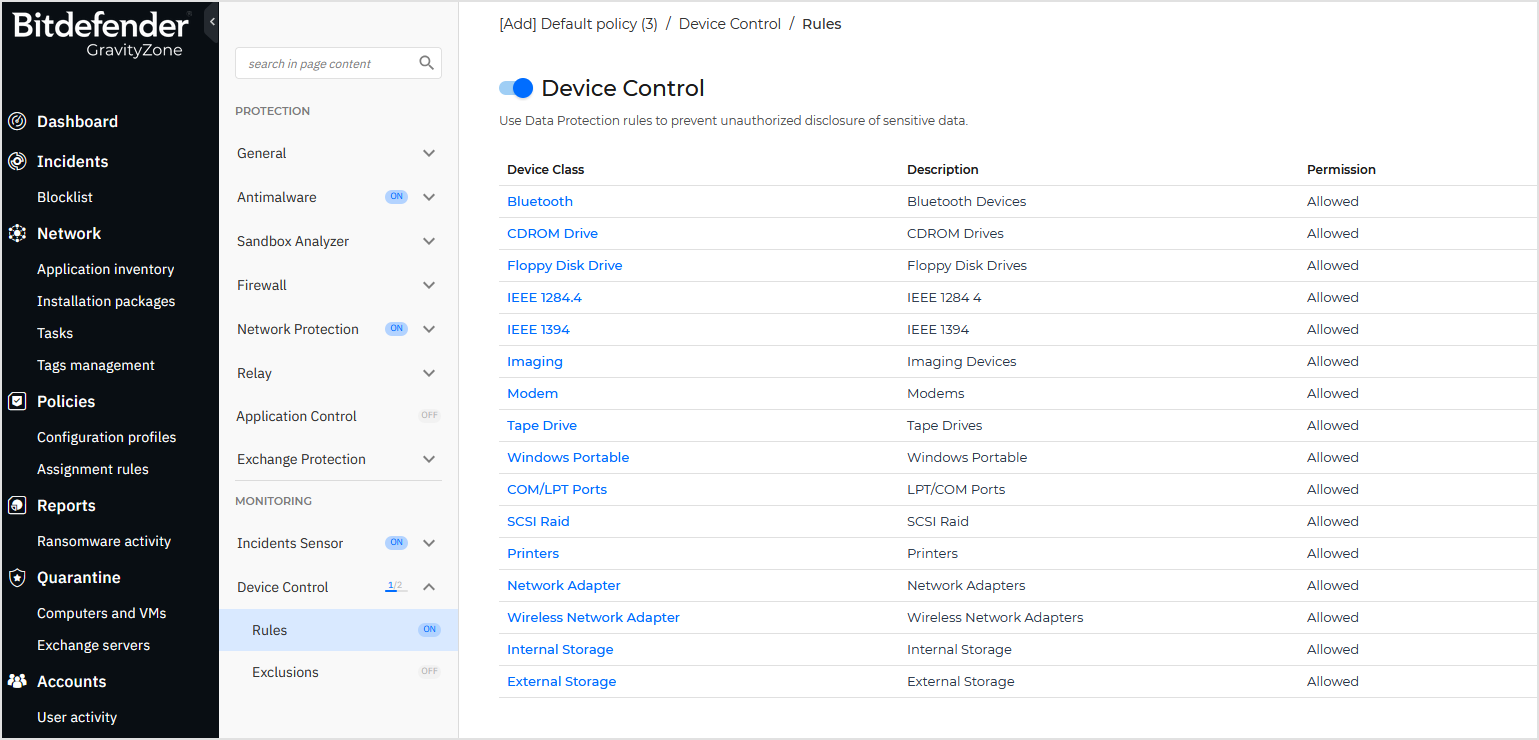The width and height of the screenshot is (1539, 740).
Task: Click the Wireless Network Adapter link
Action: 593,617
